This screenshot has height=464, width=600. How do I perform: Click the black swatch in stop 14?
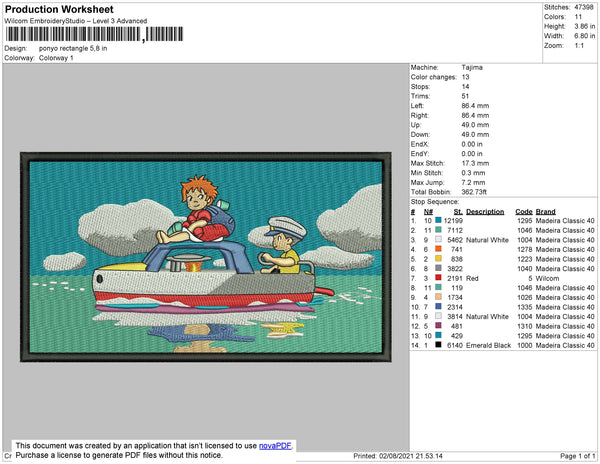[x=438, y=345]
